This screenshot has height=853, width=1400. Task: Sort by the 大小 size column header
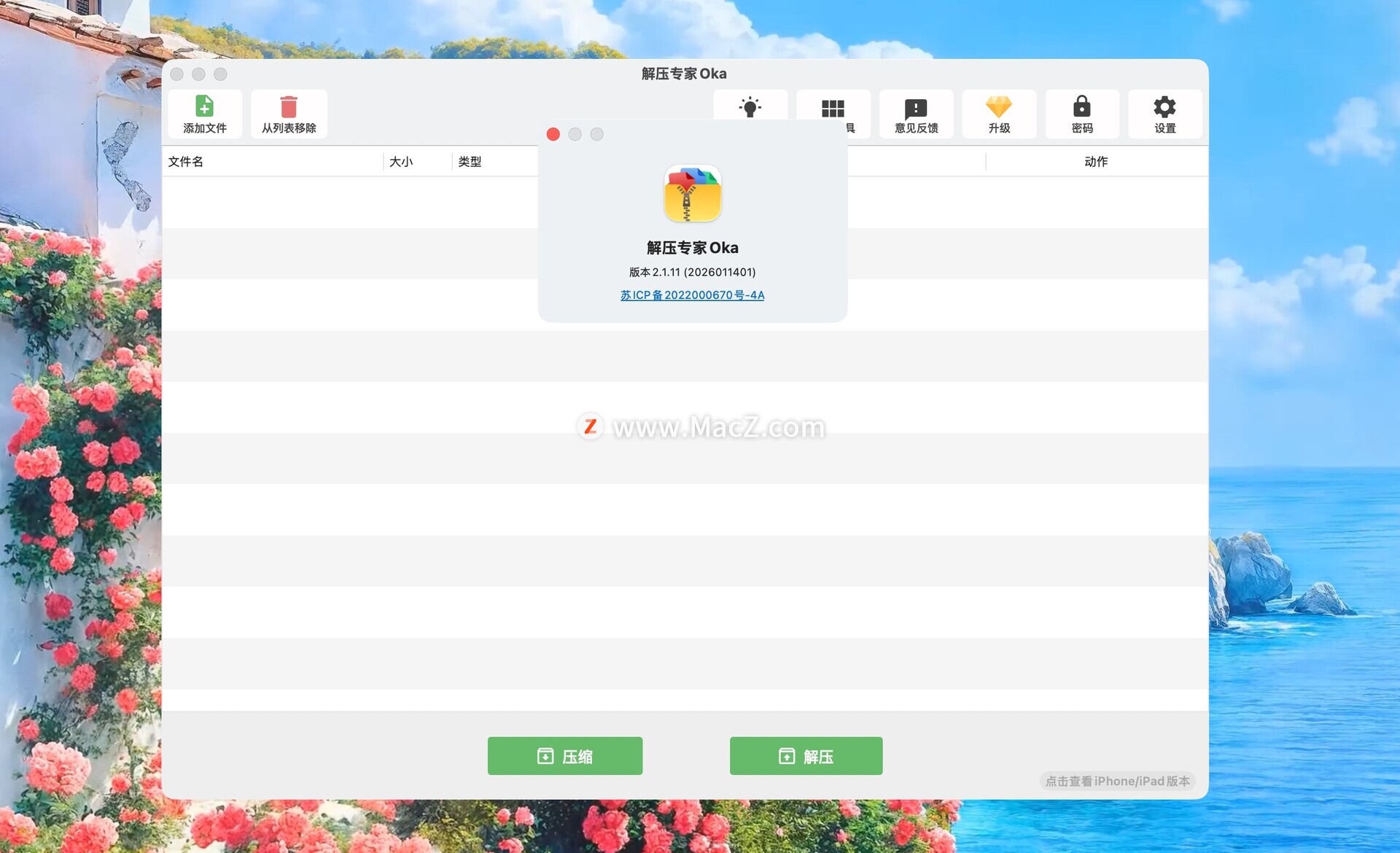point(401,162)
